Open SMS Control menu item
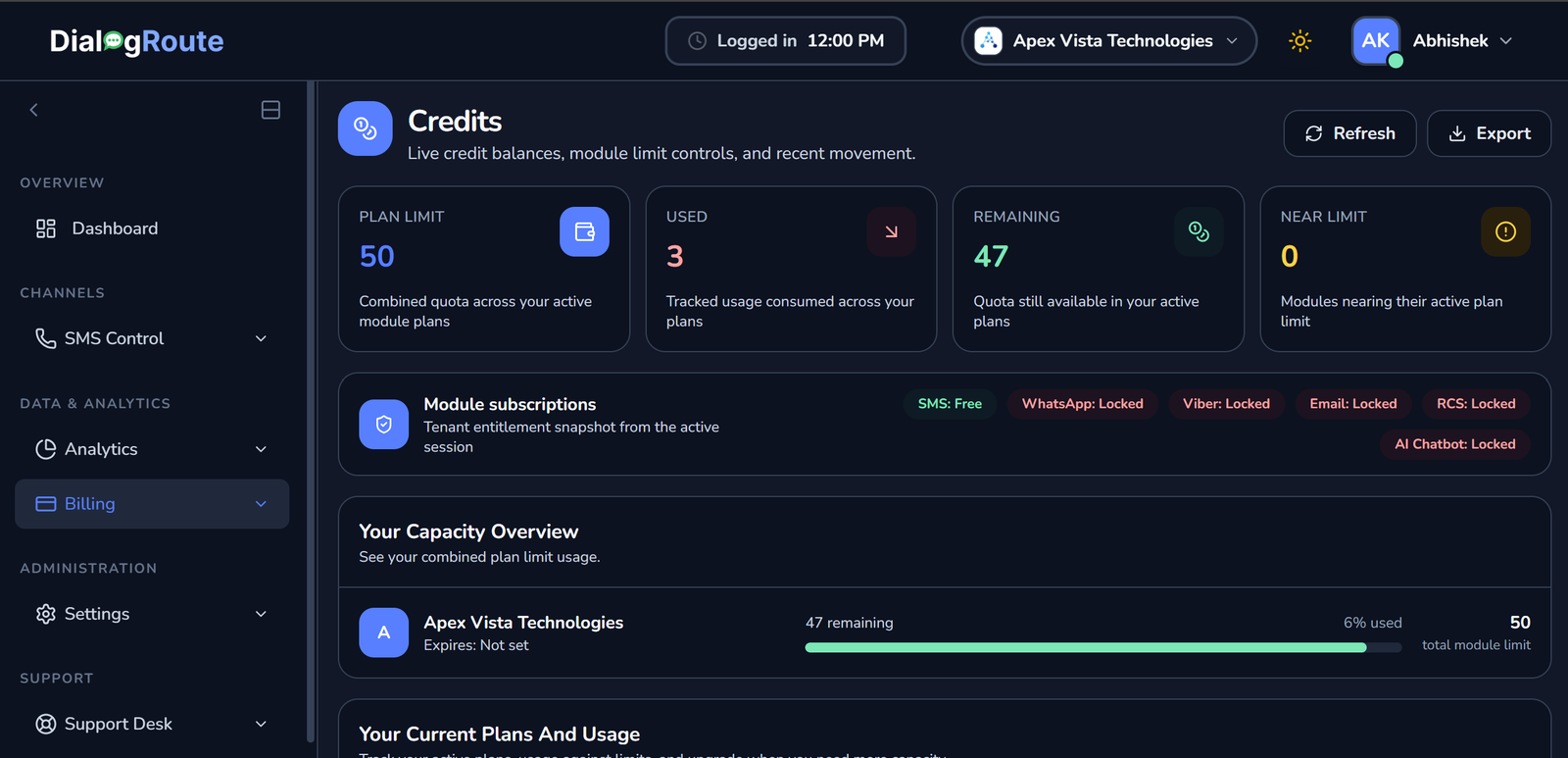The height and width of the screenshot is (758, 1568). pyautogui.click(x=152, y=338)
